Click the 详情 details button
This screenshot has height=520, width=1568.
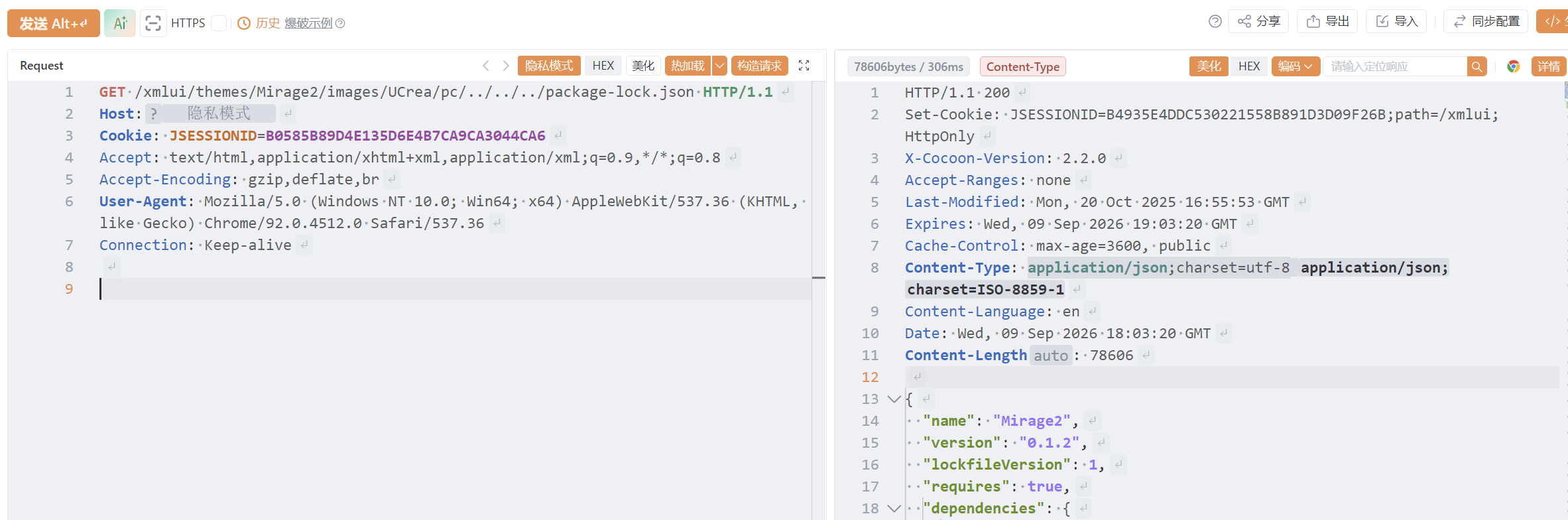[x=1549, y=66]
